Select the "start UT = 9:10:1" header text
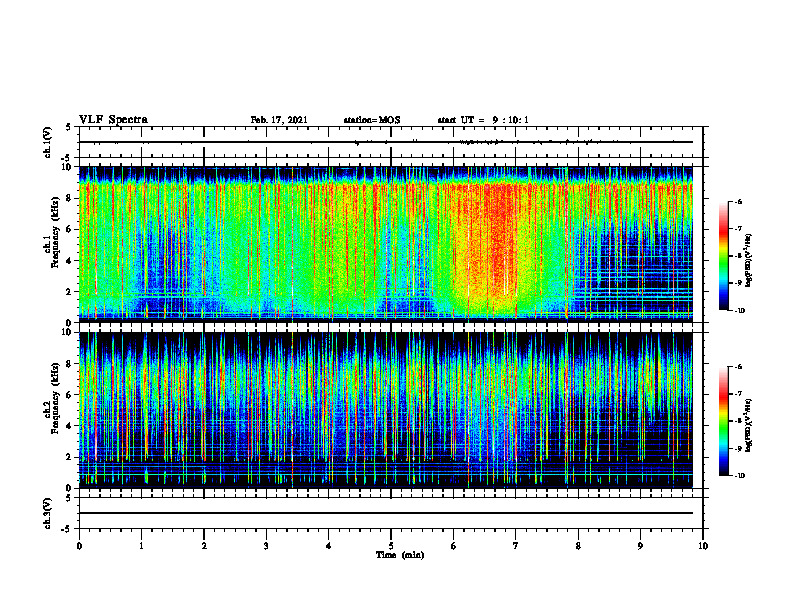Viewport: 792px width, 612px height. 483,120
